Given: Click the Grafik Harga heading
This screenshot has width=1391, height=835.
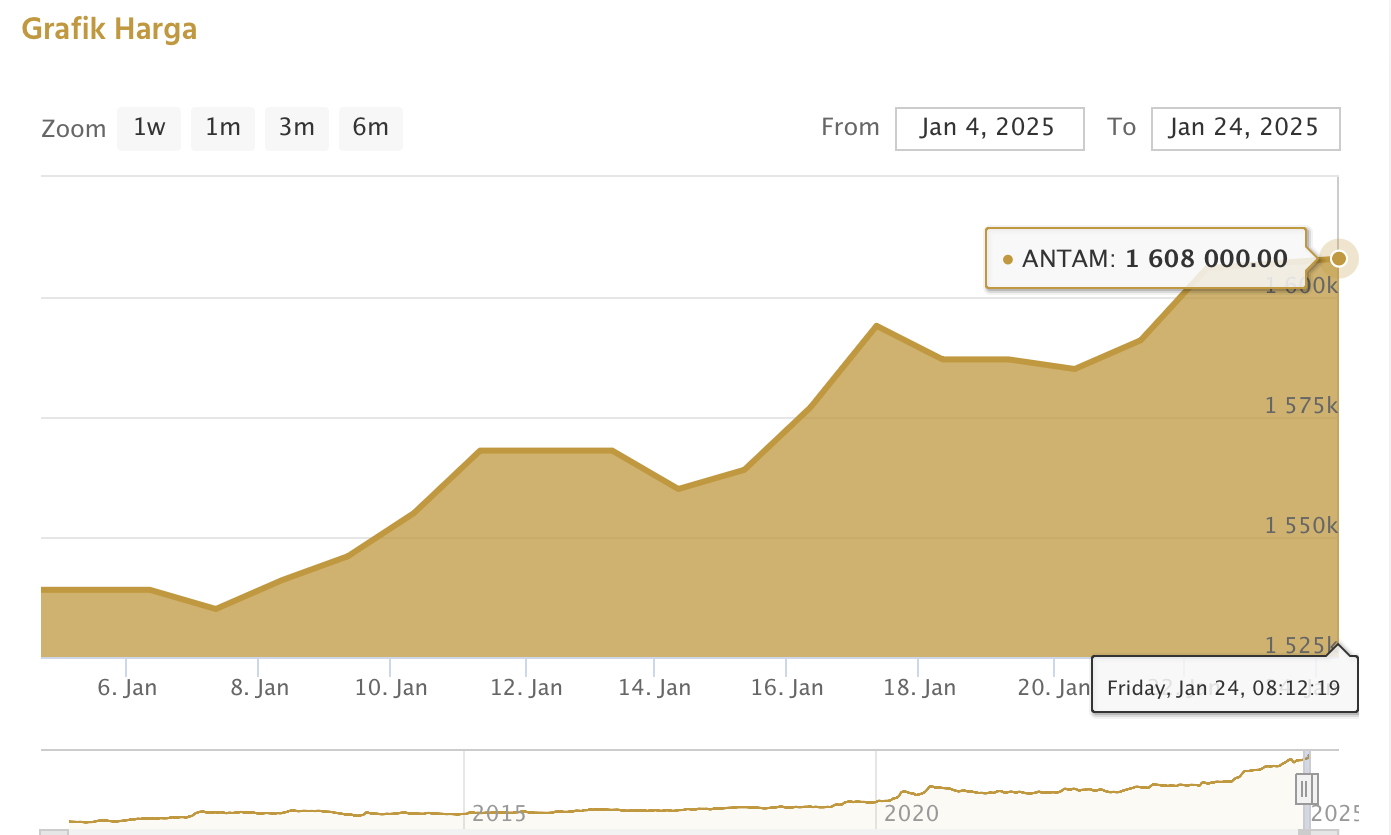Looking at the screenshot, I should point(109,29).
